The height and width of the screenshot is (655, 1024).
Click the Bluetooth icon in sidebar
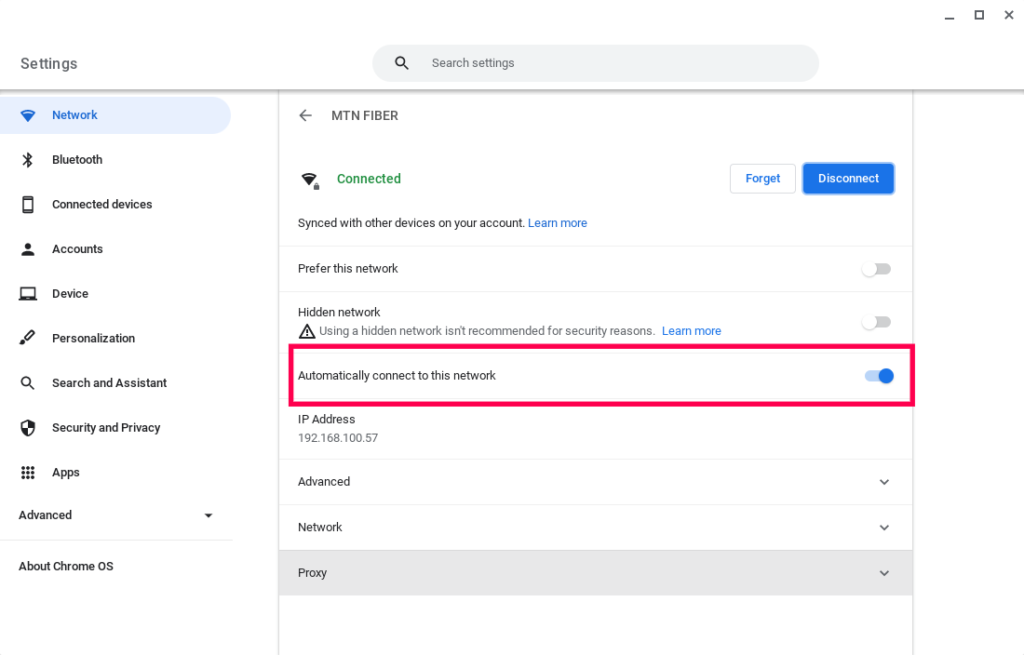pyautogui.click(x=27, y=160)
